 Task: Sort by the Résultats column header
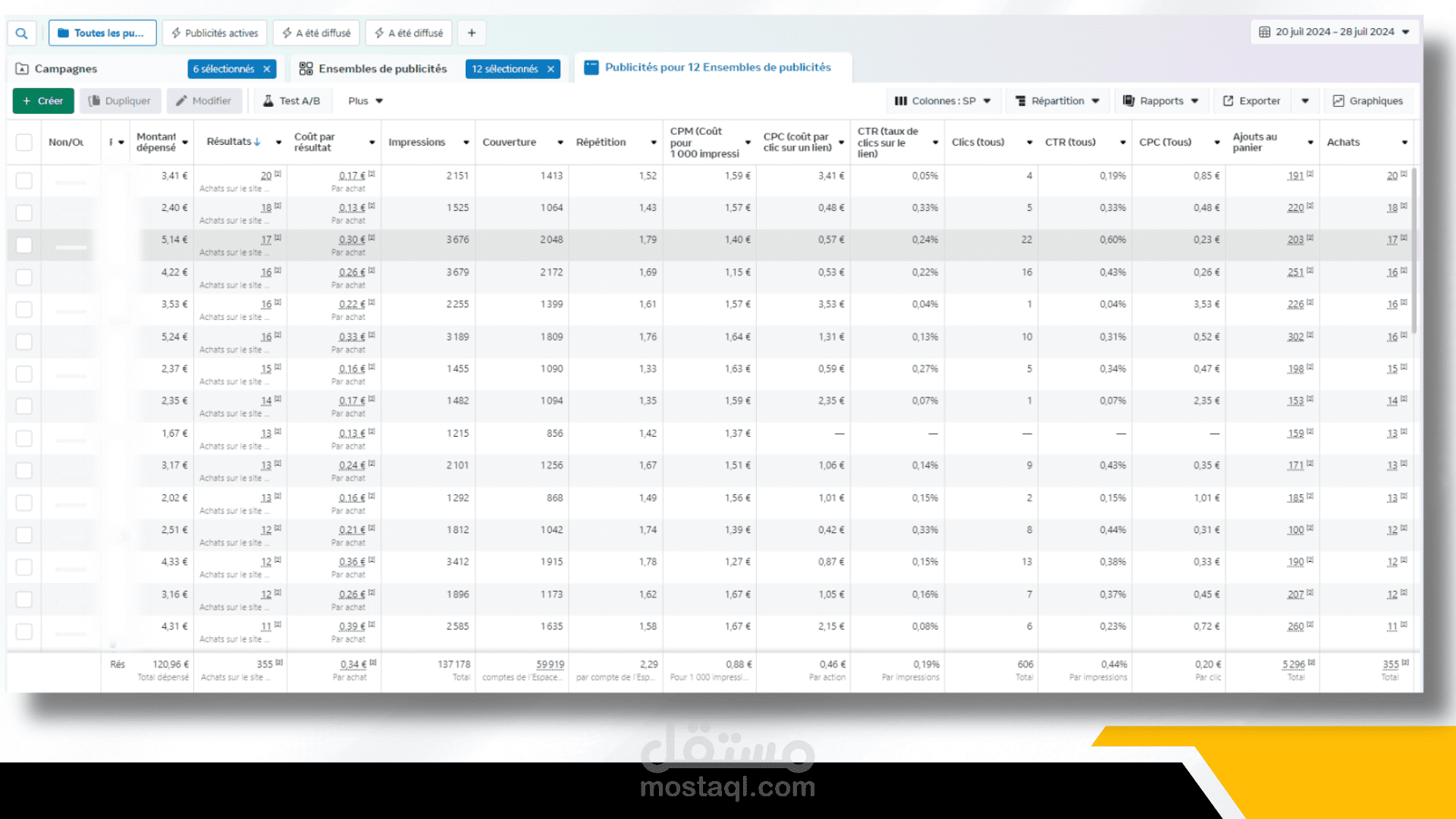pyautogui.click(x=234, y=142)
